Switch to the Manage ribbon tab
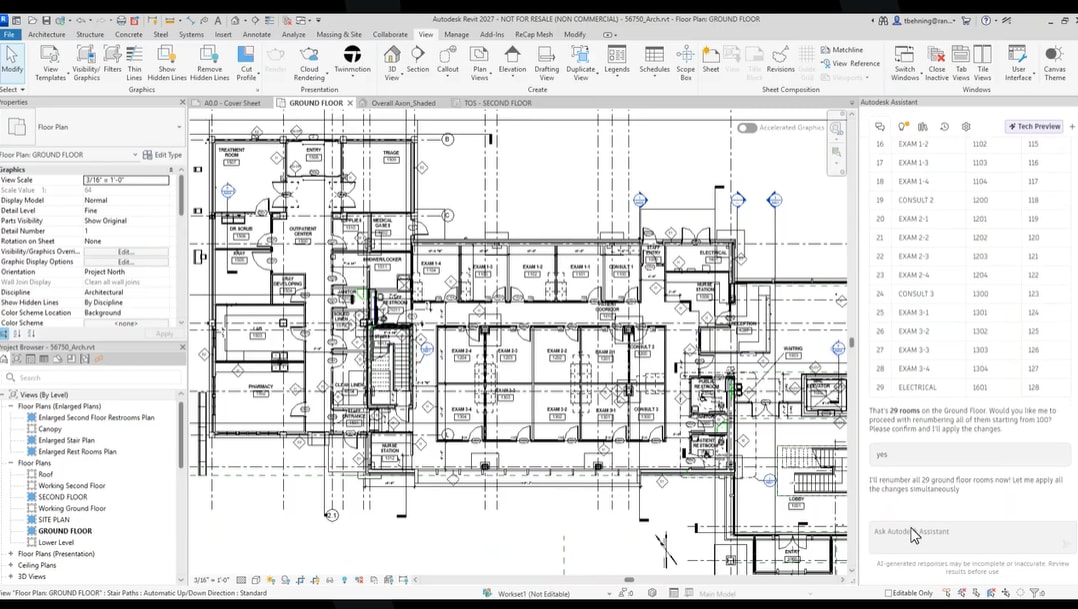Viewport: 1078px width, 609px height. pos(456,34)
